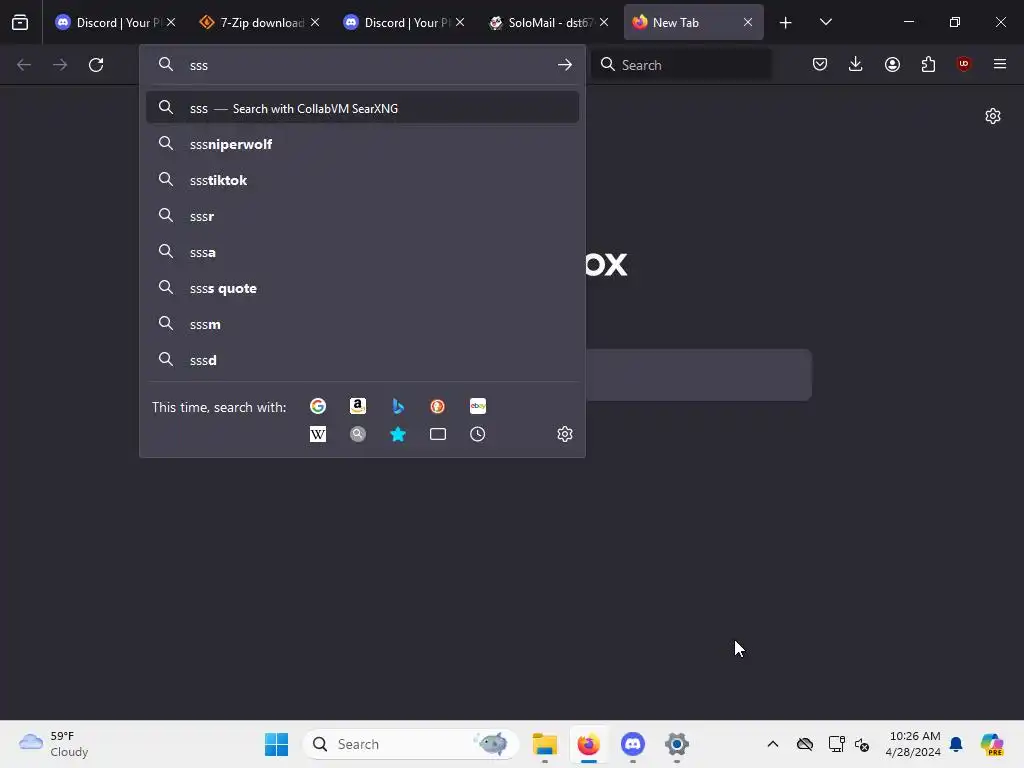Search with Google icon this time
Screen dimensions: 1024x768
click(318, 406)
